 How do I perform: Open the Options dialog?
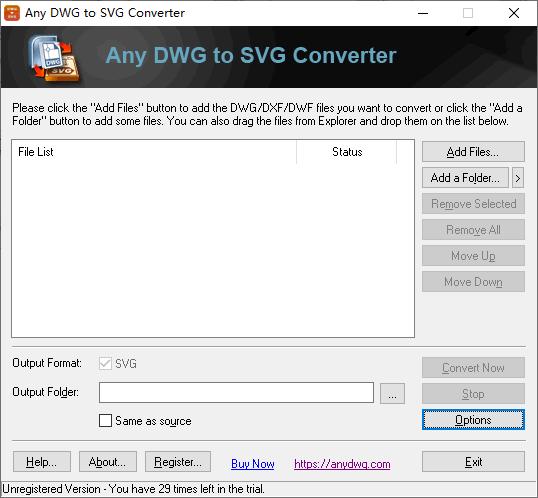point(473,419)
